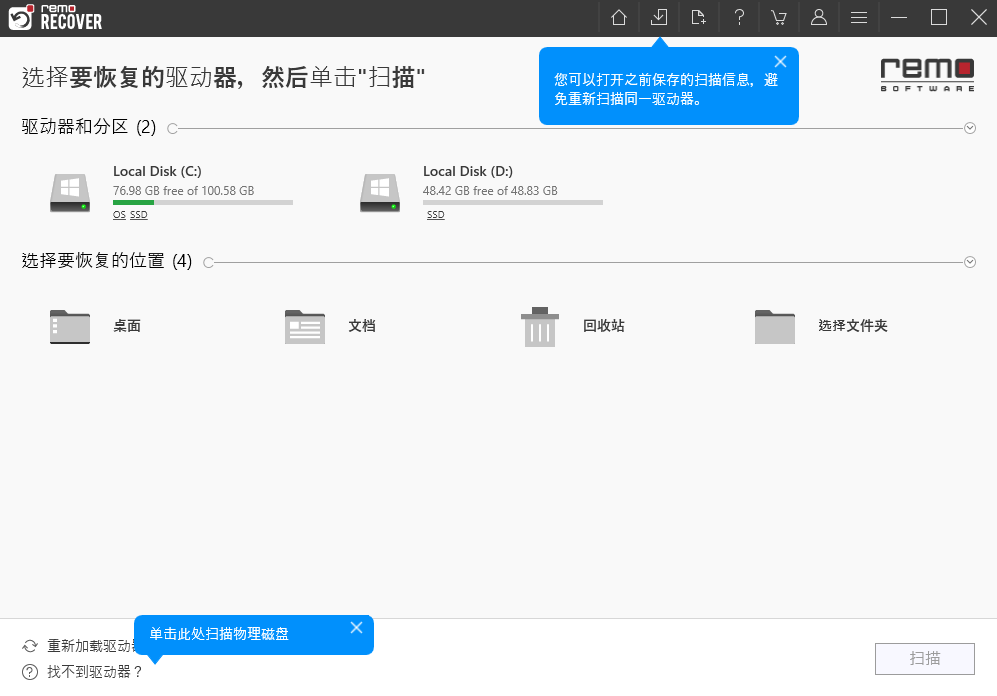The width and height of the screenshot is (997, 696).
Task: Open help question mark icon
Action: (x=739, y=17)
